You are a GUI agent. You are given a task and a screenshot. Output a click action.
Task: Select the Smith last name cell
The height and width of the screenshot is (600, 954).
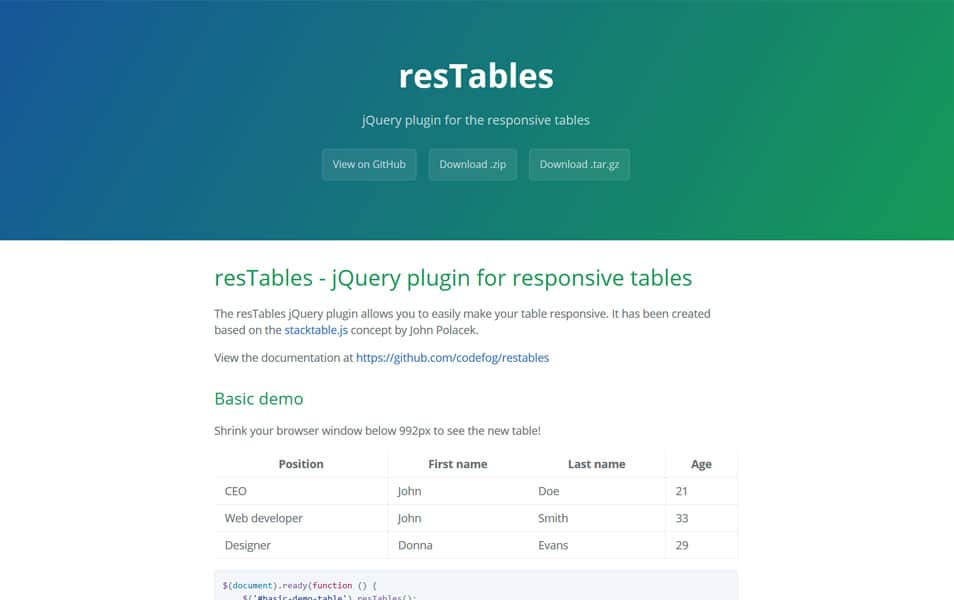click(553, 518)
